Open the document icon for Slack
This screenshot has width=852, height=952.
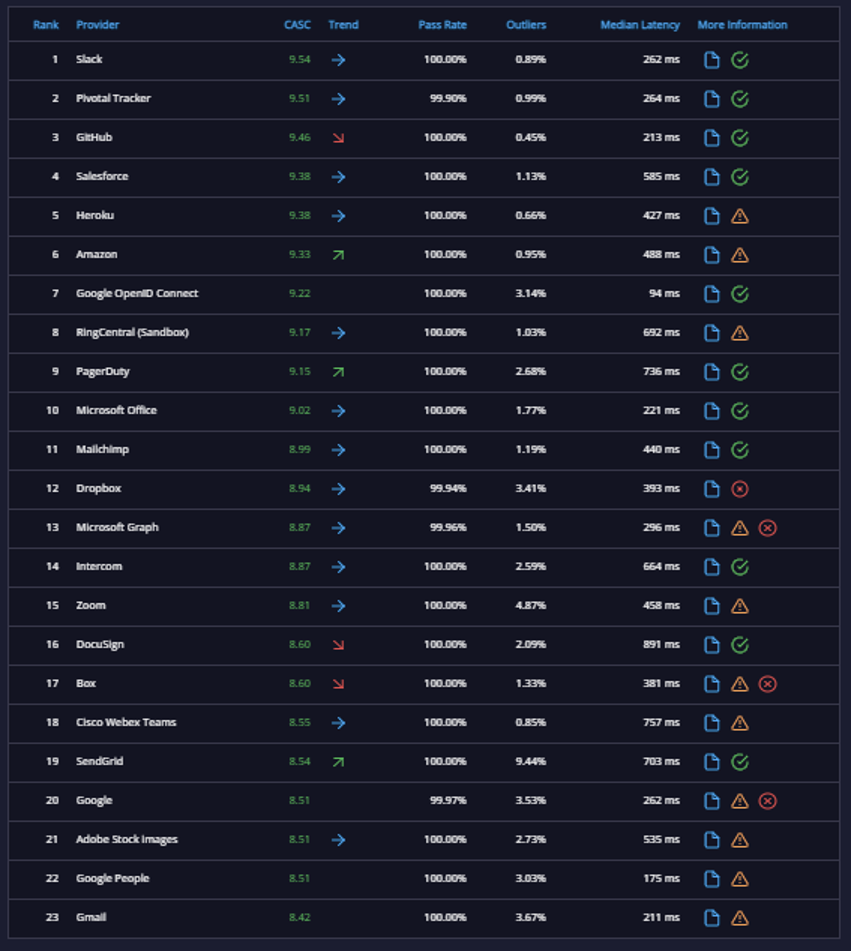712,60
